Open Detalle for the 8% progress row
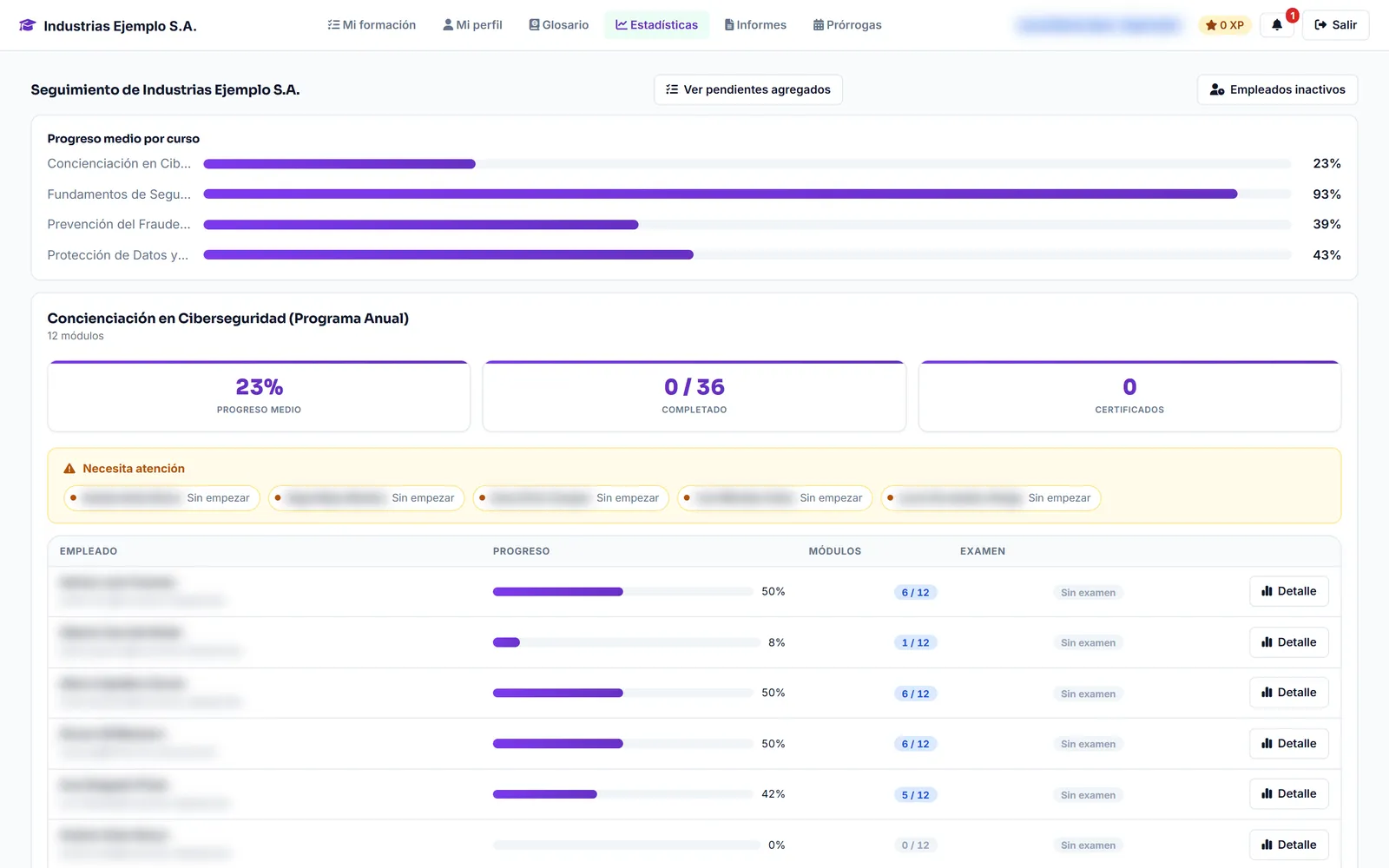This screenshot has height=868, width=1389. click(x=1289, y=642)
